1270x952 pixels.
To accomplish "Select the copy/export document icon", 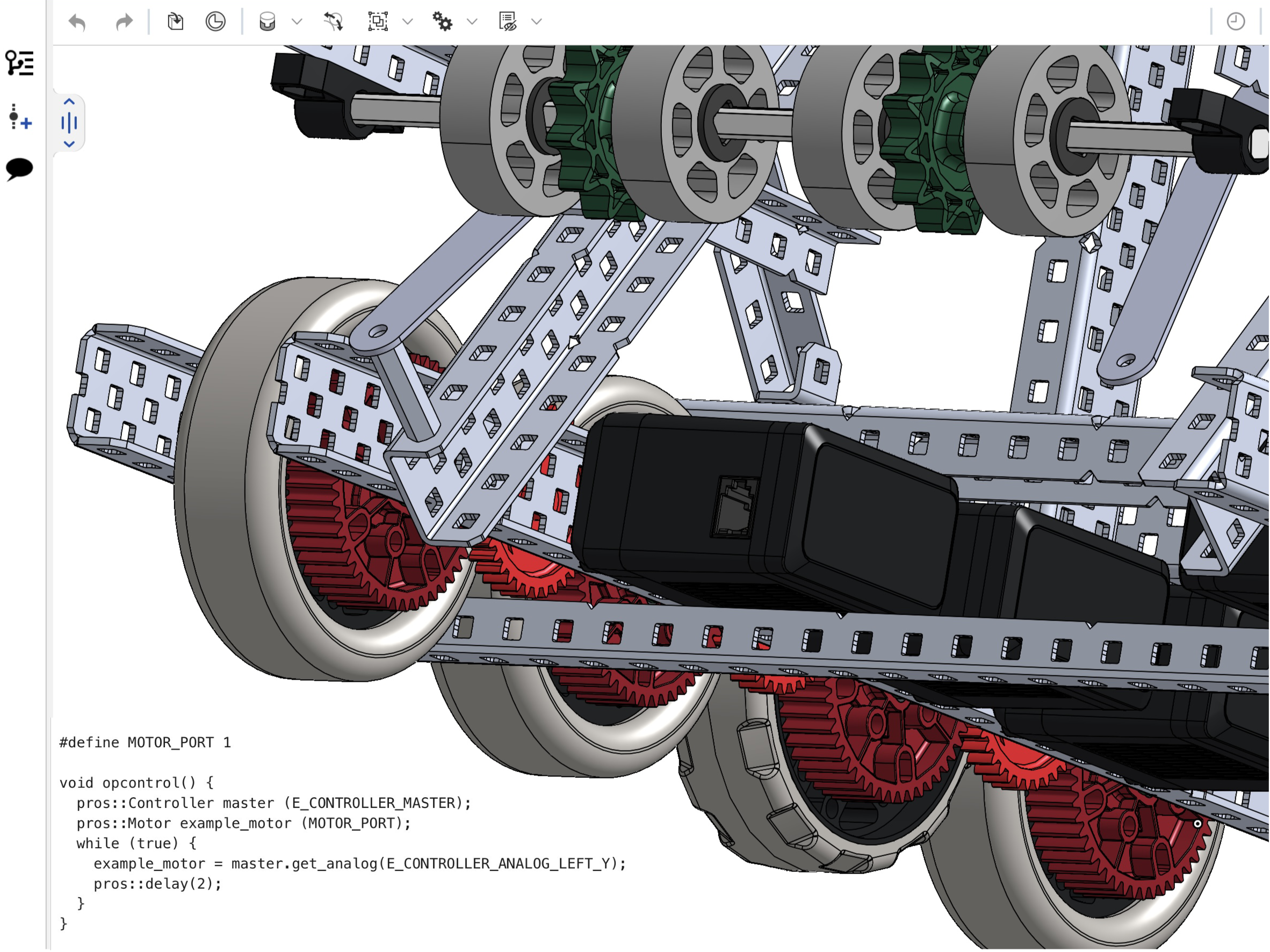I will 176,22.
